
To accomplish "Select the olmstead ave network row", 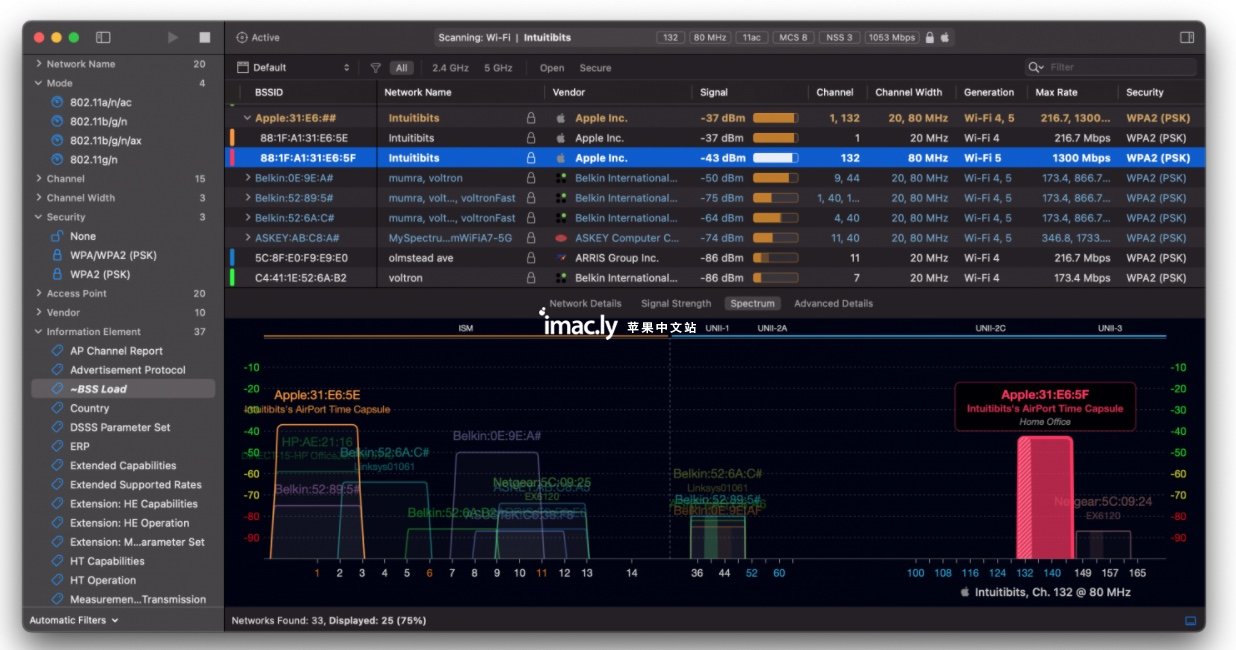I will click(715, 258).
